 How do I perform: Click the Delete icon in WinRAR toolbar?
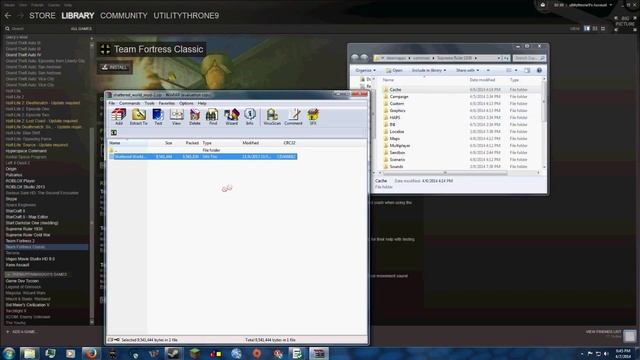pyautogui.click(x=195, y=117)
